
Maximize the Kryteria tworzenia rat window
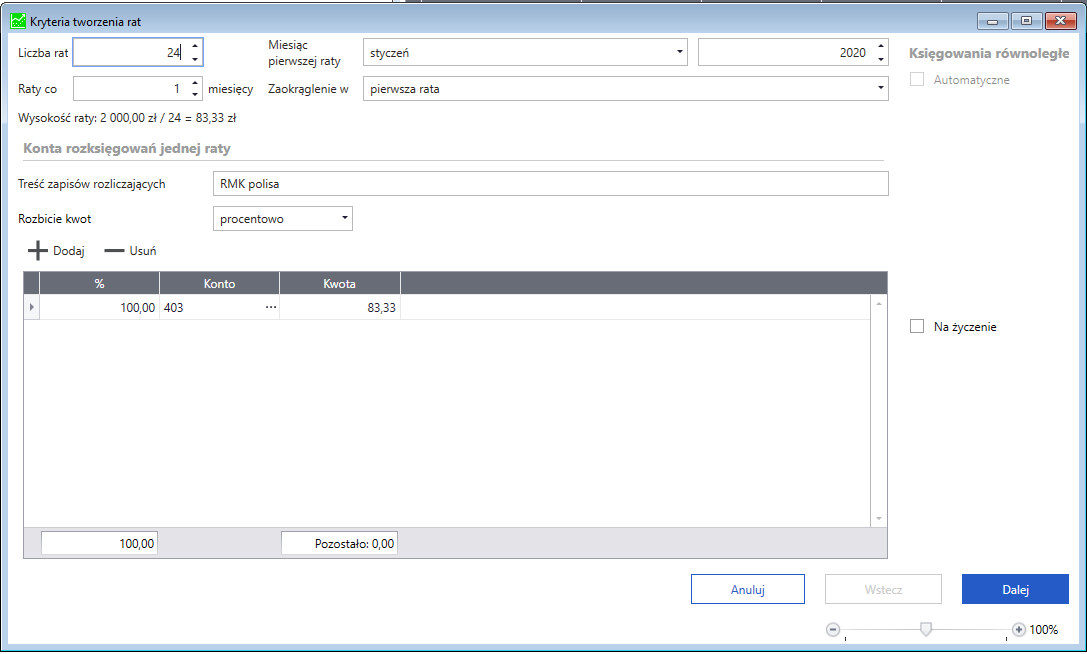click(1026, 21)
